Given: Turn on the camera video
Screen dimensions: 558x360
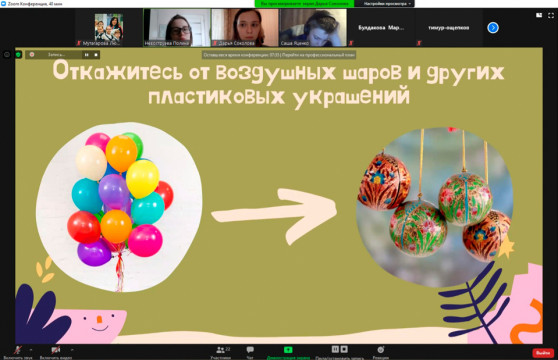Looking at the screenshot, I should (x=56, y=350).
